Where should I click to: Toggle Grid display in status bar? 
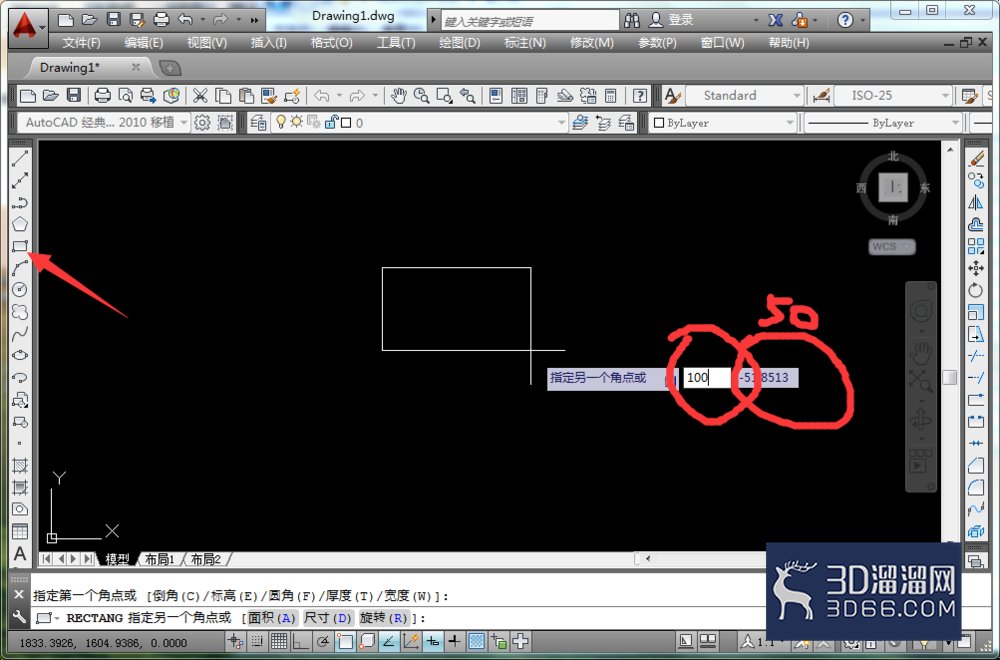[279, 642]
